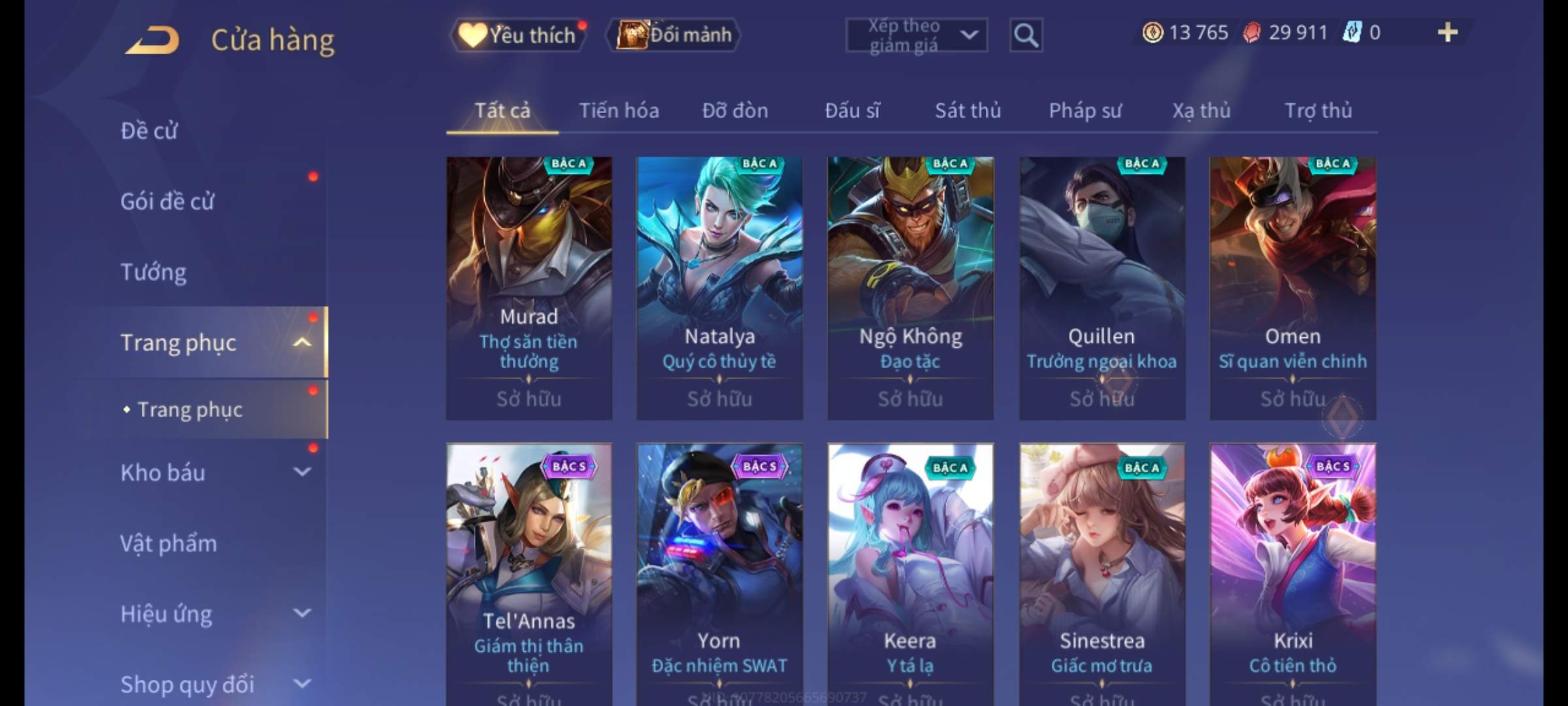Open the search magnifier icon
The height and width of the screenshot is (706, 1568).
click(1026, 35)
